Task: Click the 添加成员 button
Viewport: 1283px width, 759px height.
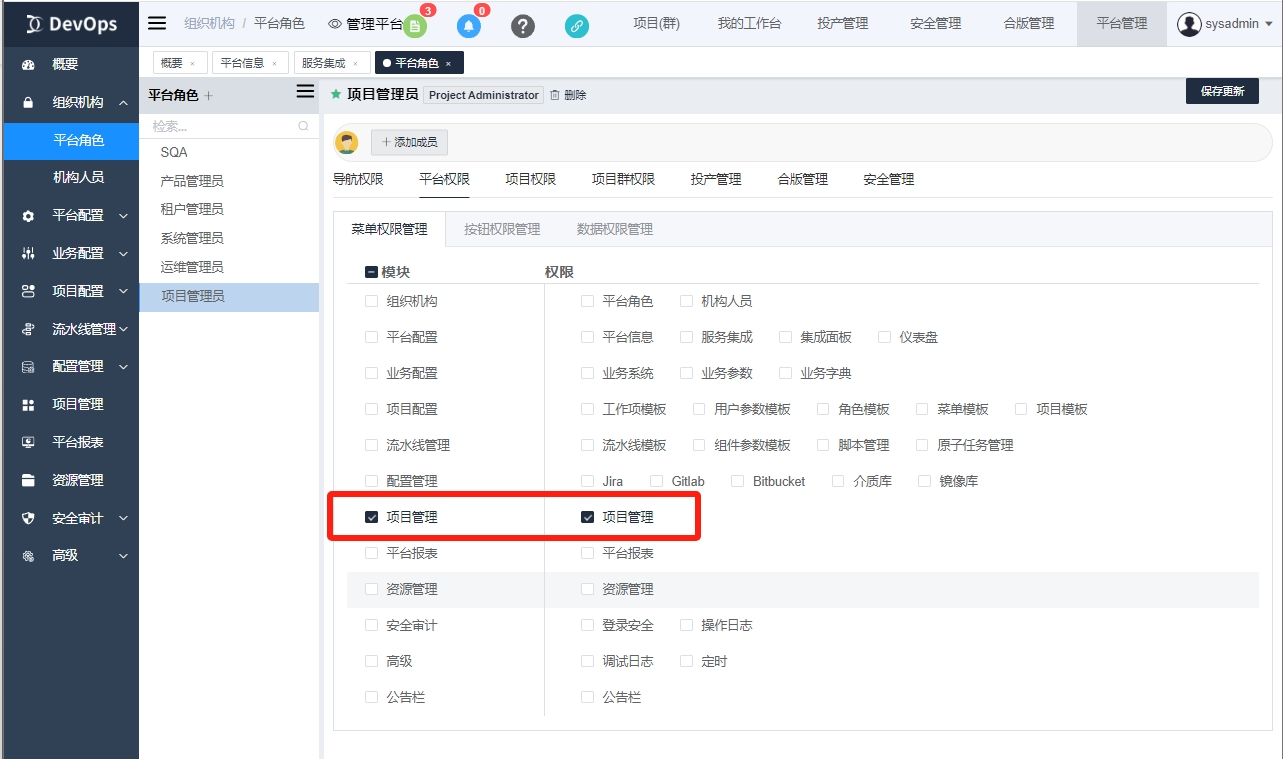Action: click(x=410, y=142)
